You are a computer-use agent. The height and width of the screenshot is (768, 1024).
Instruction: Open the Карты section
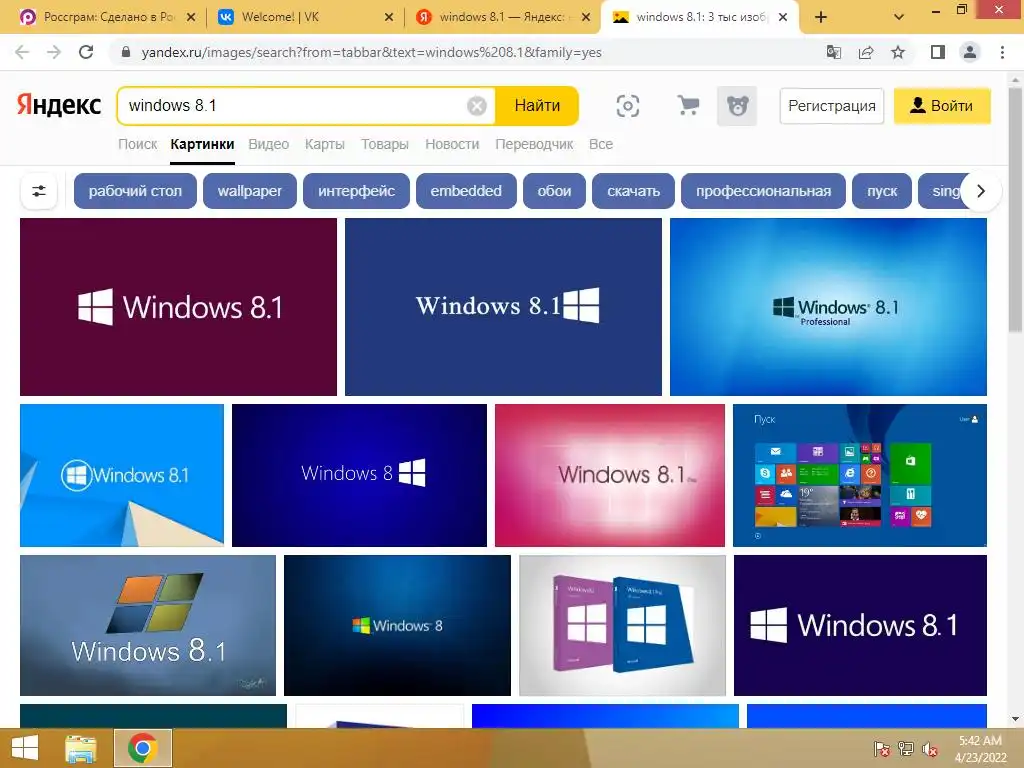pyautogui.click(x=325, y=144)
